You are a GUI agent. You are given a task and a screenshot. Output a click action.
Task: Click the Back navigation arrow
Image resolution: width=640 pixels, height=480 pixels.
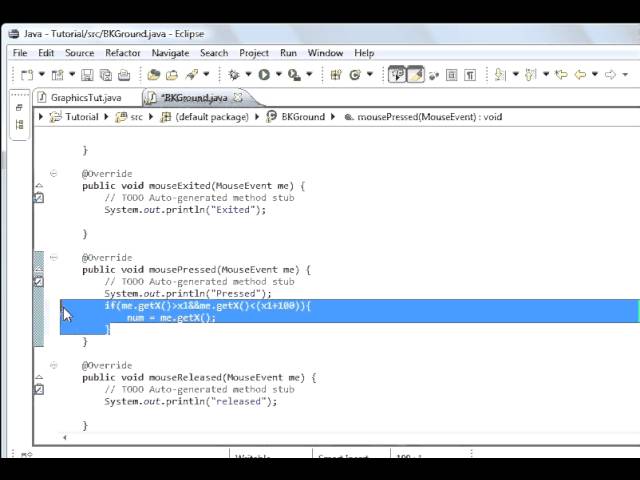click(x=580, y=75)
